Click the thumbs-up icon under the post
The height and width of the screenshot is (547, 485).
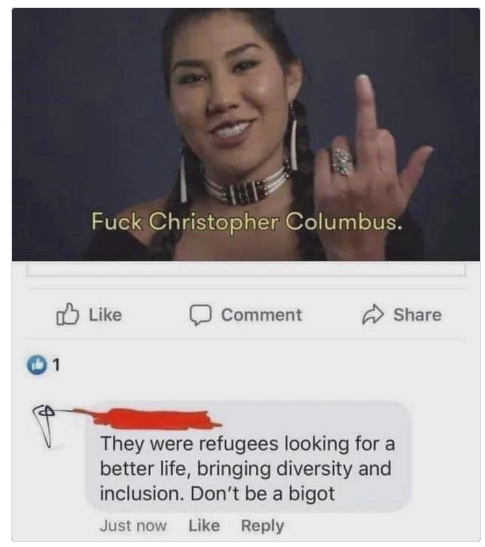[67, 314]
